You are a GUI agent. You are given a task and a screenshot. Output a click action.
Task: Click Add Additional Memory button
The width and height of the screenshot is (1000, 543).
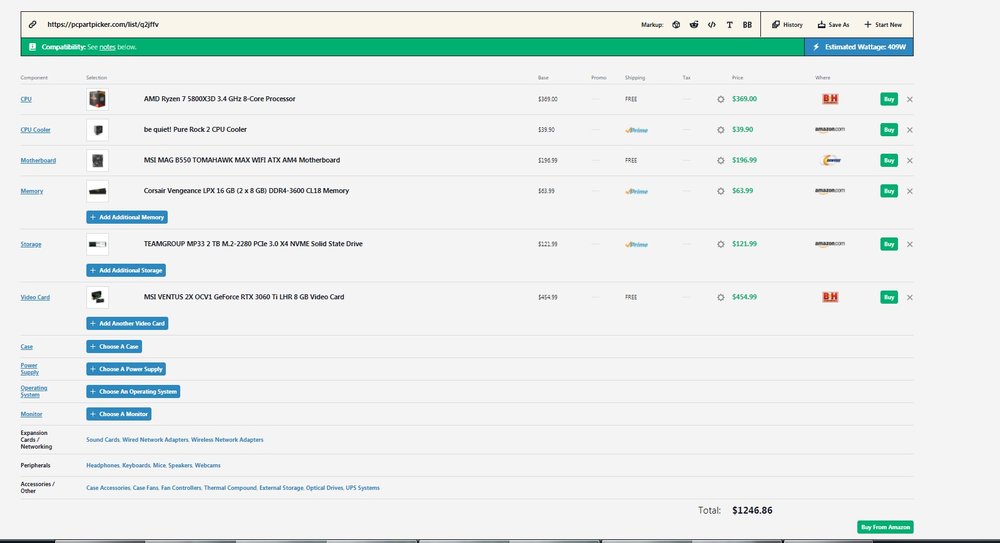(x=127, y=217)
